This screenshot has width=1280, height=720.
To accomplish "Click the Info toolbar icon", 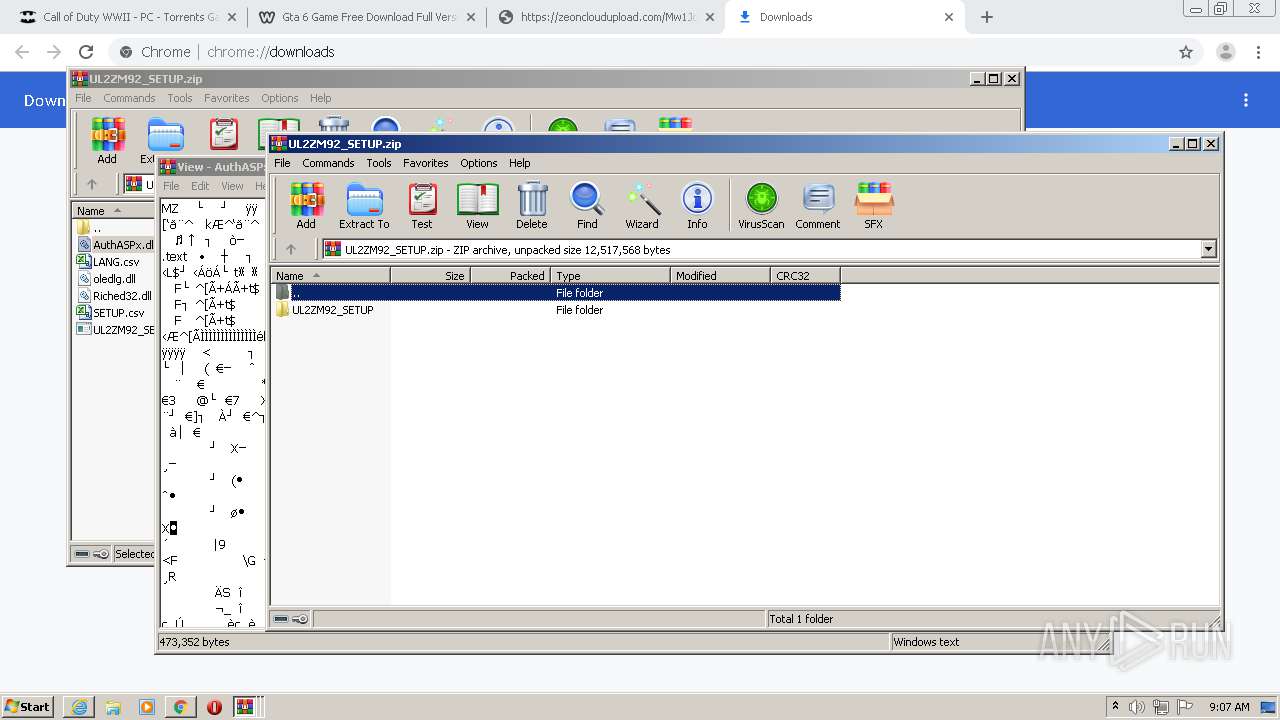I will click(697, 206).
